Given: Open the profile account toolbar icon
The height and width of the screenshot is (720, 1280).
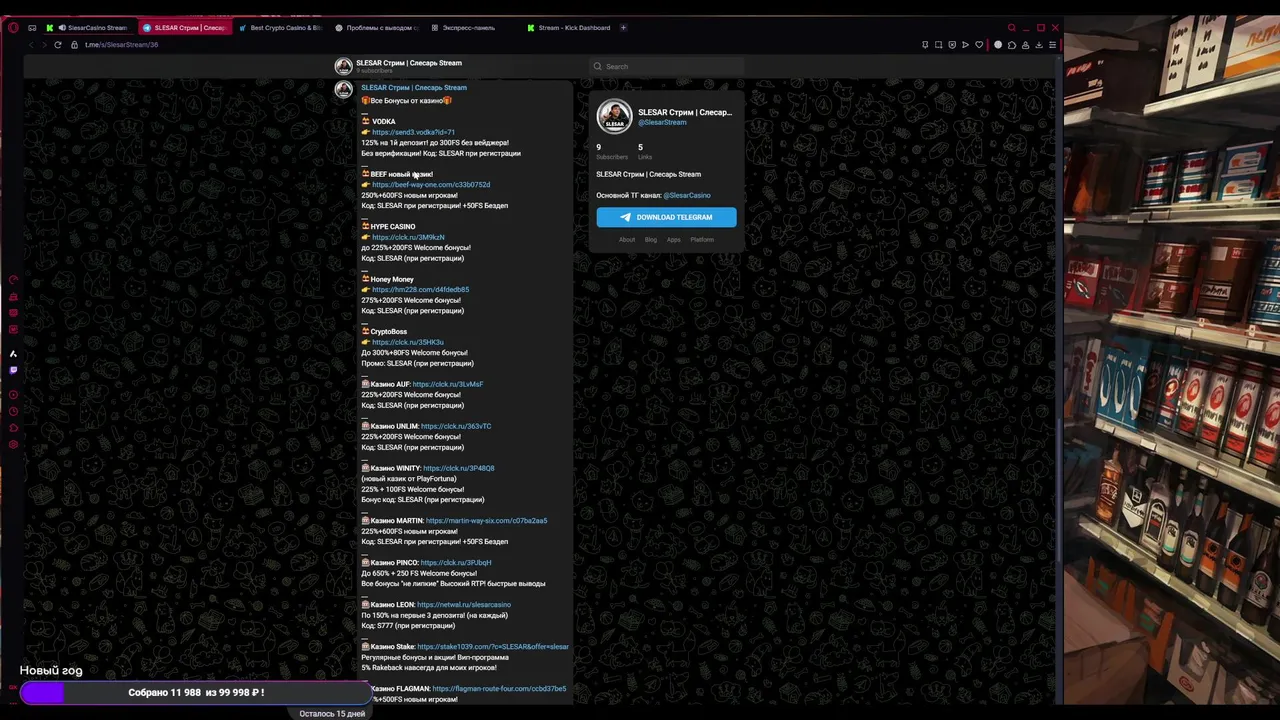Looking at the screenshot, I should coord(1025,45).
